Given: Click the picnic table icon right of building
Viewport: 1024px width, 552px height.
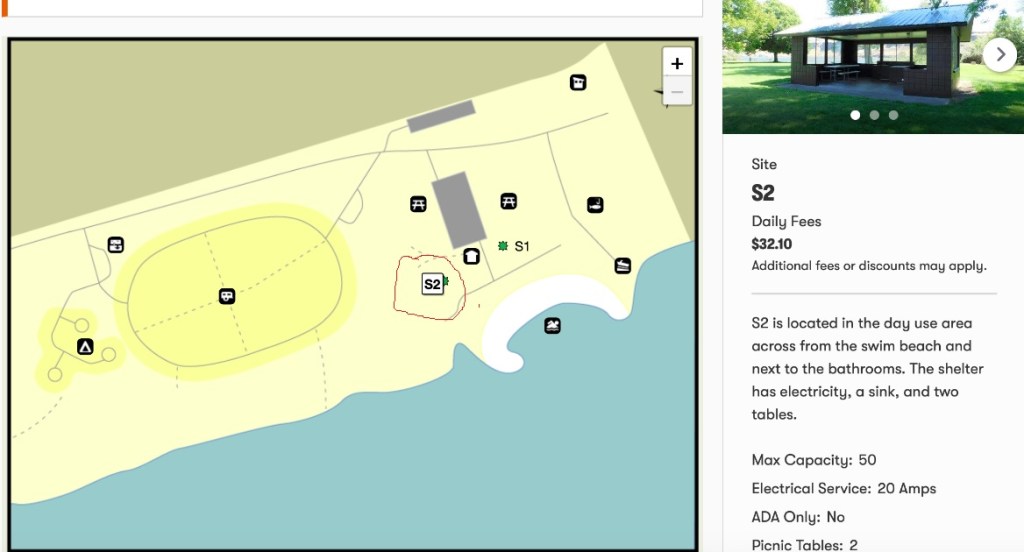Looking at the screenshot, I should point(508,201).
